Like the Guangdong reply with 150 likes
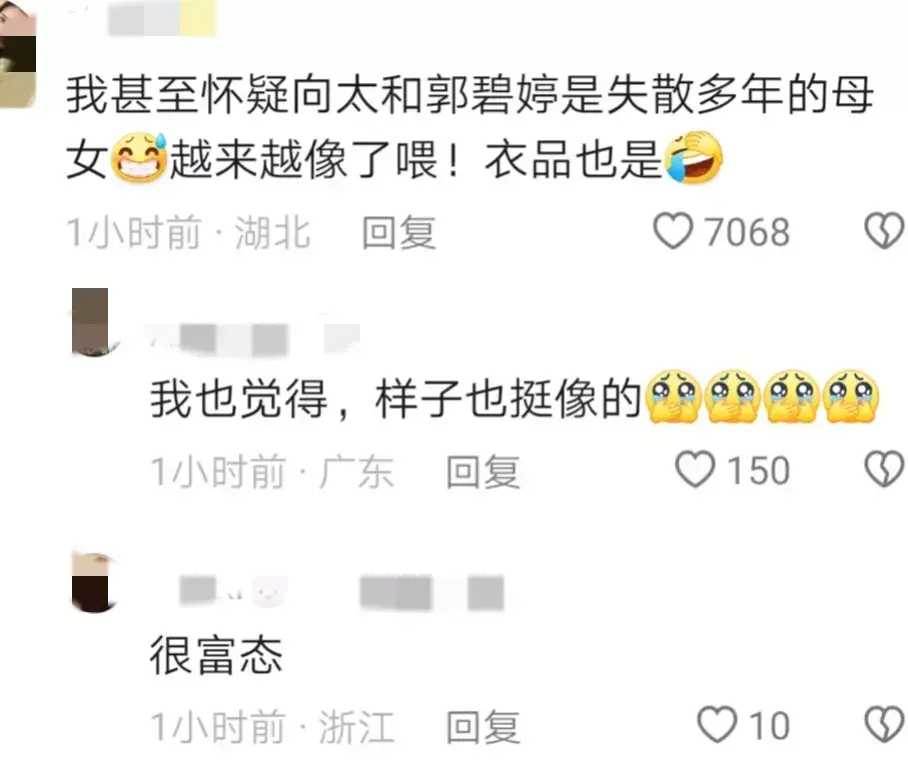Viewport: 908px width, 764px height. [x=695, y=469]
